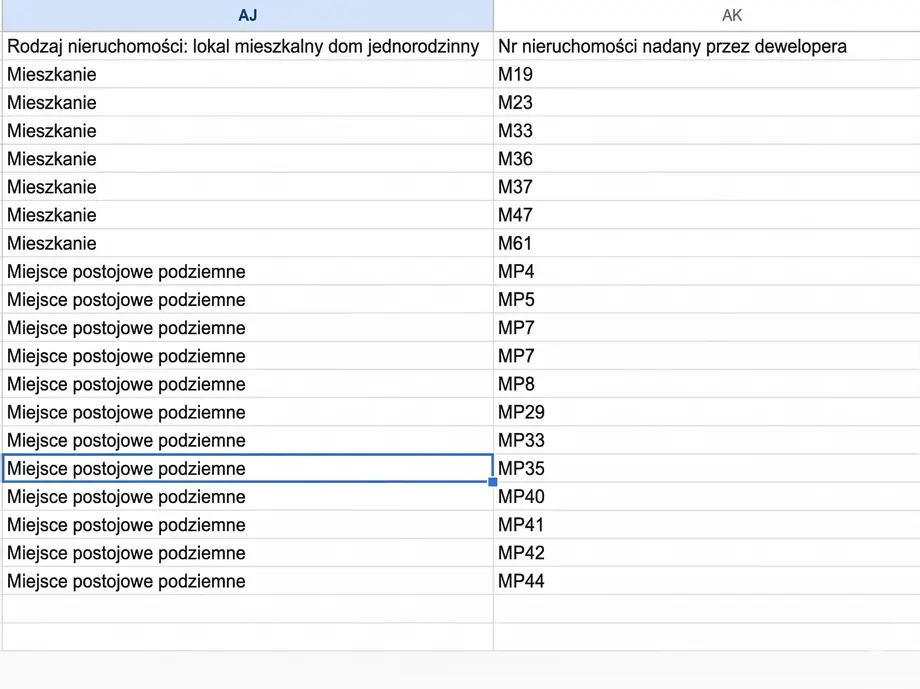Click 'Miejsce postojowe podziemne' cell beside MP41

coord(247,525)
